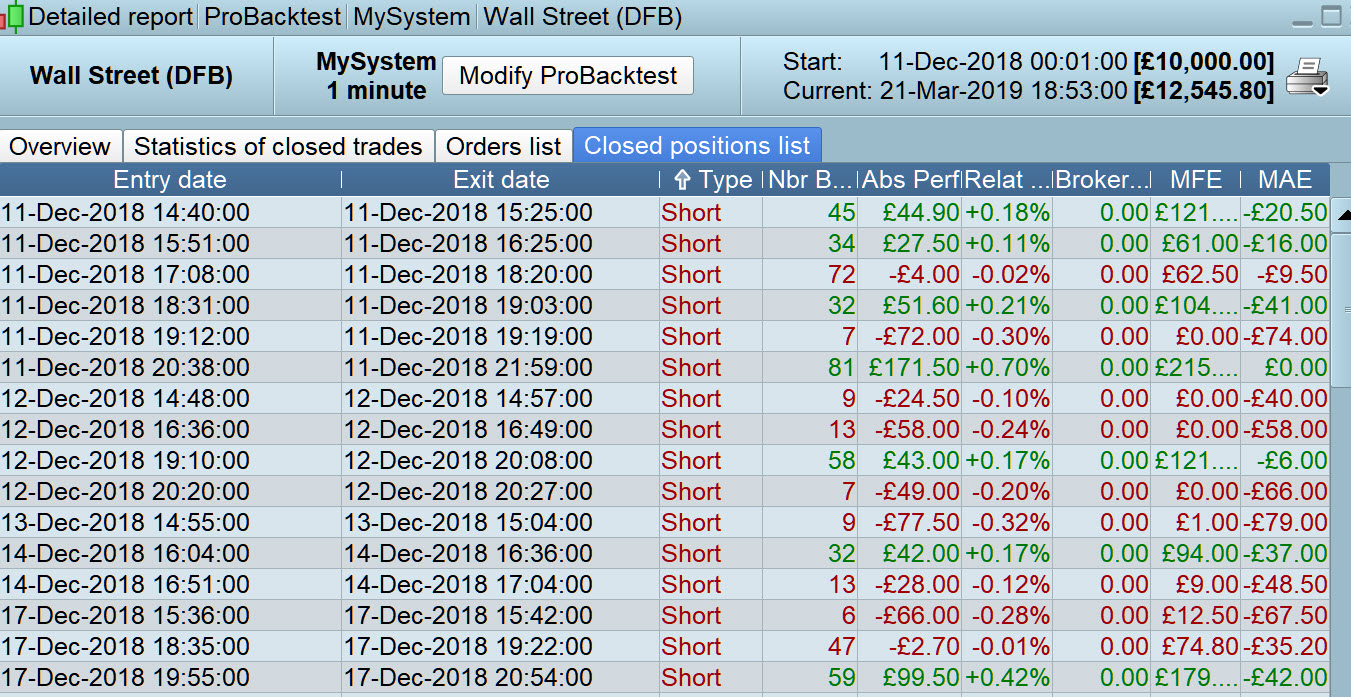Sort by Abs Perf column header

(910, 180)
